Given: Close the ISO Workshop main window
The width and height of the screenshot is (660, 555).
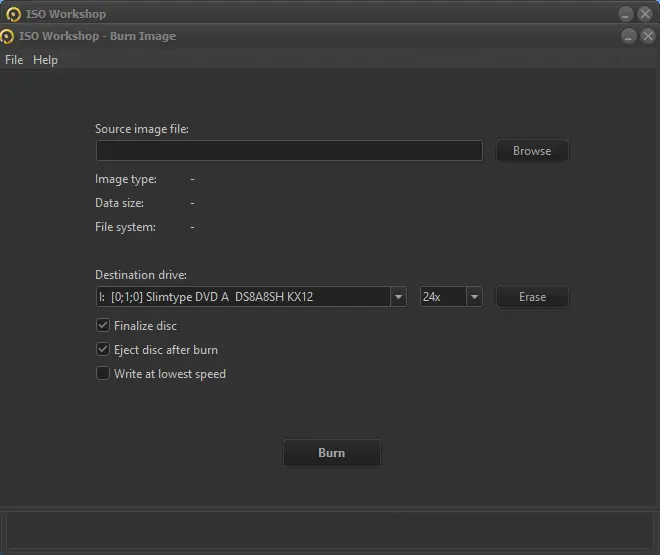Looking at the screenshot, I should pyautogui.click(x=645, y=14).
